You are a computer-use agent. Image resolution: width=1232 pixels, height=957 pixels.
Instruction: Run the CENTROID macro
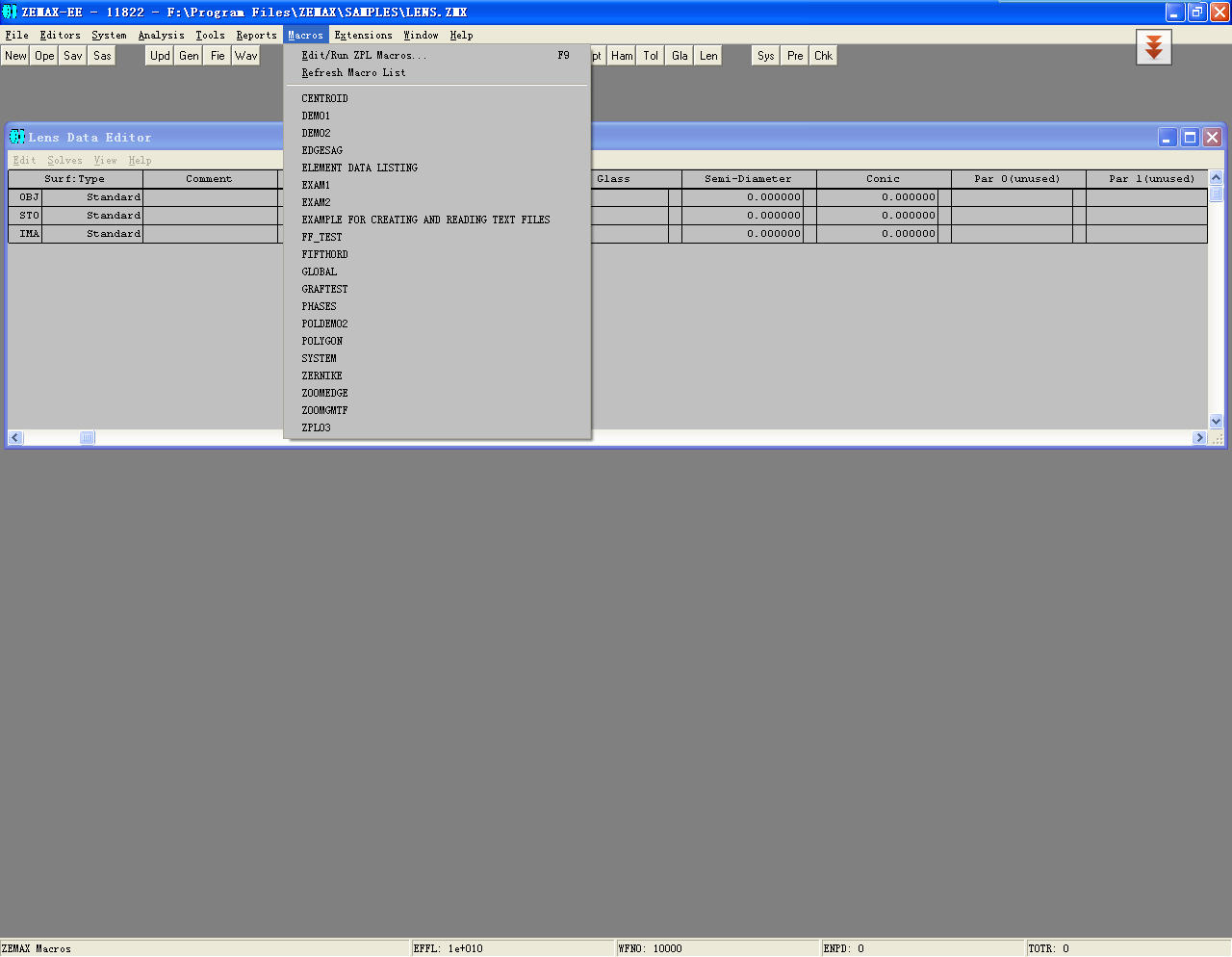coord(437,98)
